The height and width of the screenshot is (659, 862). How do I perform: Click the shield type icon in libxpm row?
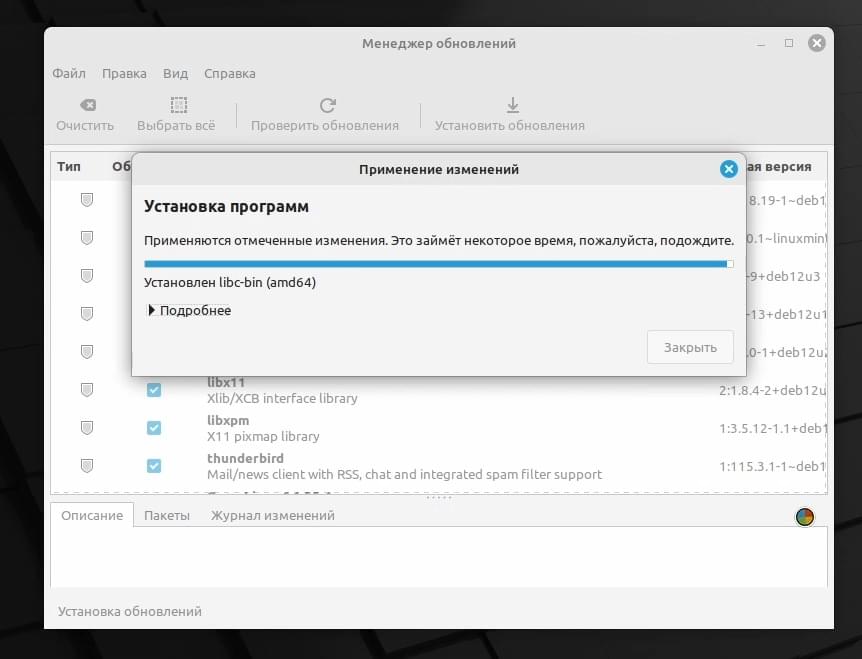87,428
